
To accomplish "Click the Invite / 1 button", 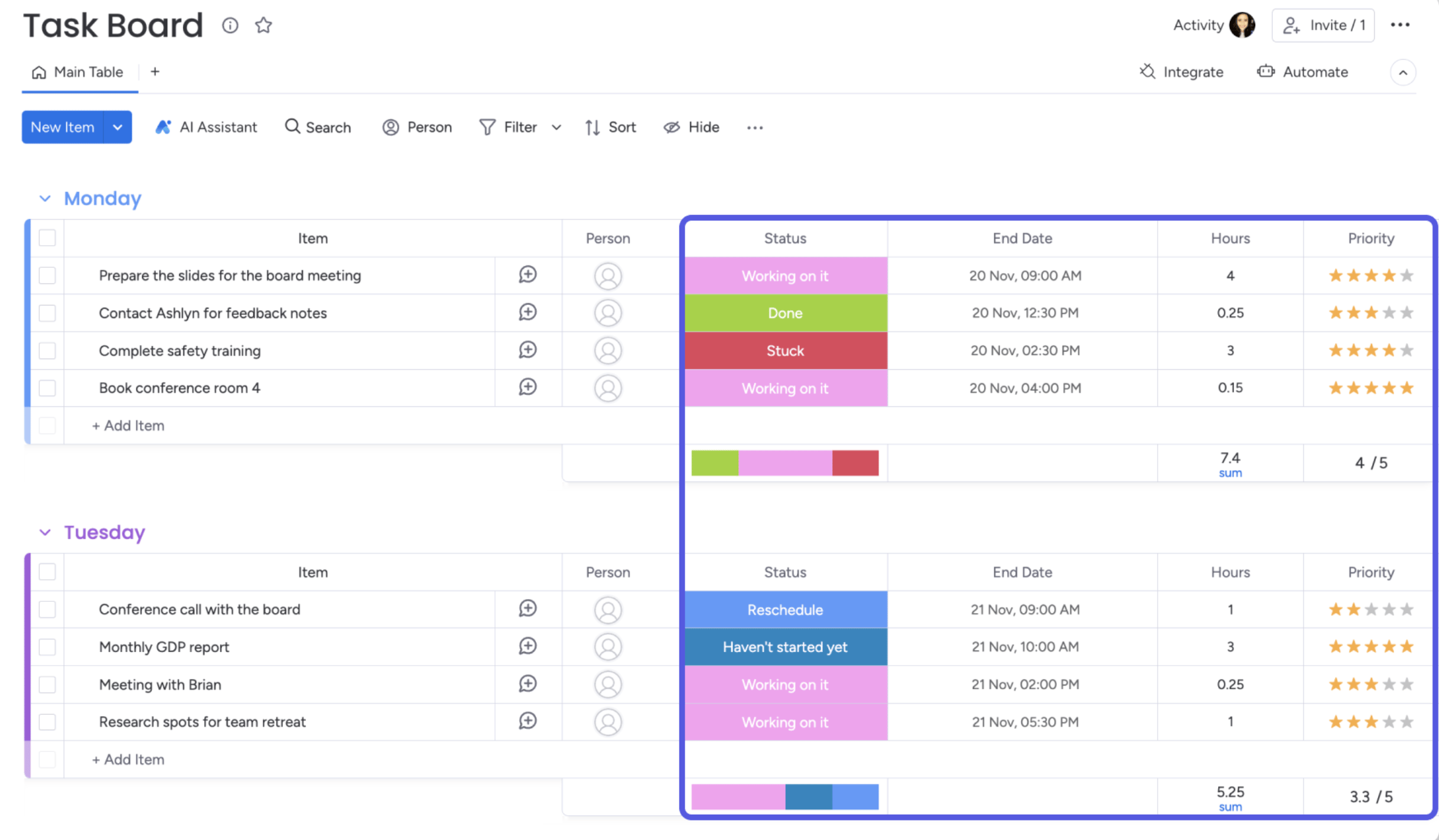I will coord(1323,25).
